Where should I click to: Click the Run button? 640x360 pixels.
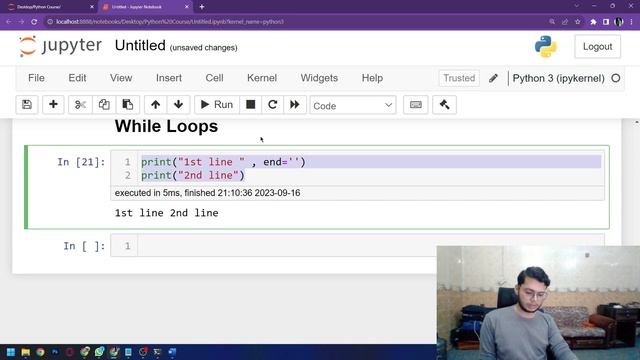[x=217, y=105]
